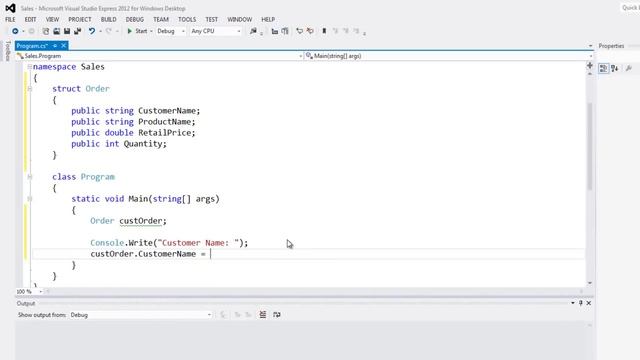640x360 pixels.
Task: Click the editor split window handle
Action: coord(590,65)
